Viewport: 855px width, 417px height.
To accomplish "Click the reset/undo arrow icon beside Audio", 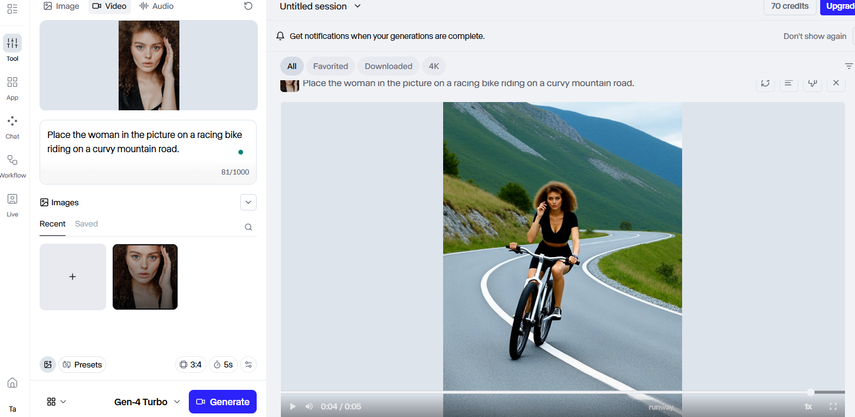I will click(248, 6).
